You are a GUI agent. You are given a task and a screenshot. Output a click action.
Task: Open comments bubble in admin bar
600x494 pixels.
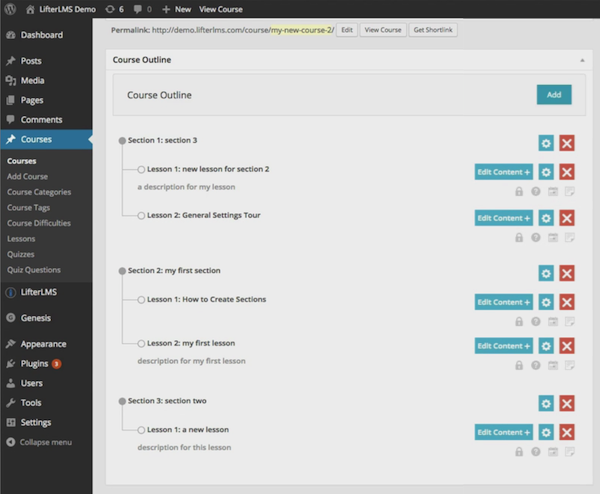click(x=142, y=9)
